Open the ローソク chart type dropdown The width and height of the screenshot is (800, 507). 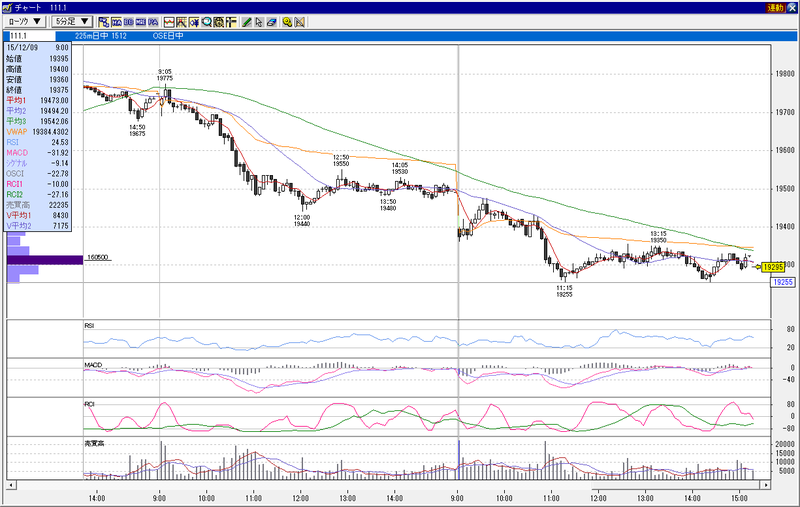(x=24, y=22)
